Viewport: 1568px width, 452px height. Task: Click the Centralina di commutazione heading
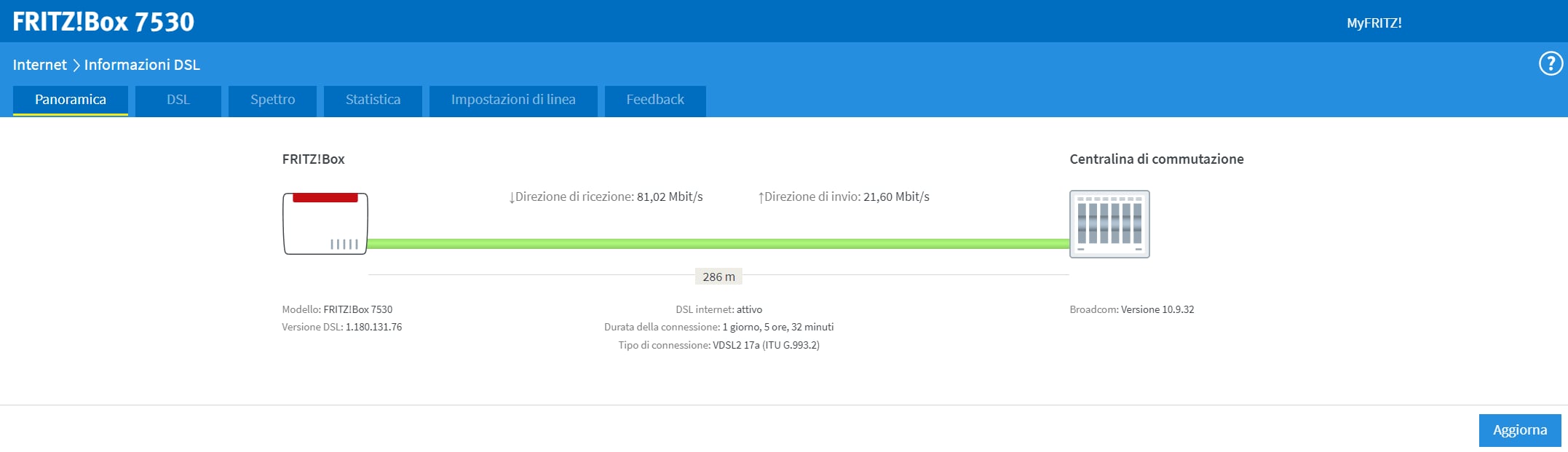[1157, 159]
